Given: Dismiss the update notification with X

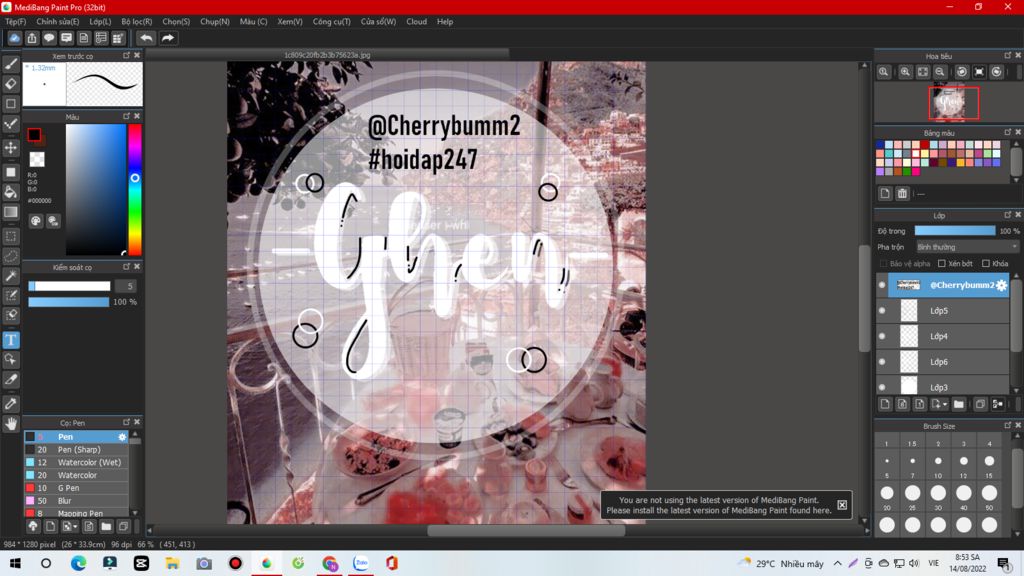Looking at the screenshot, I should tap(842, 505).
